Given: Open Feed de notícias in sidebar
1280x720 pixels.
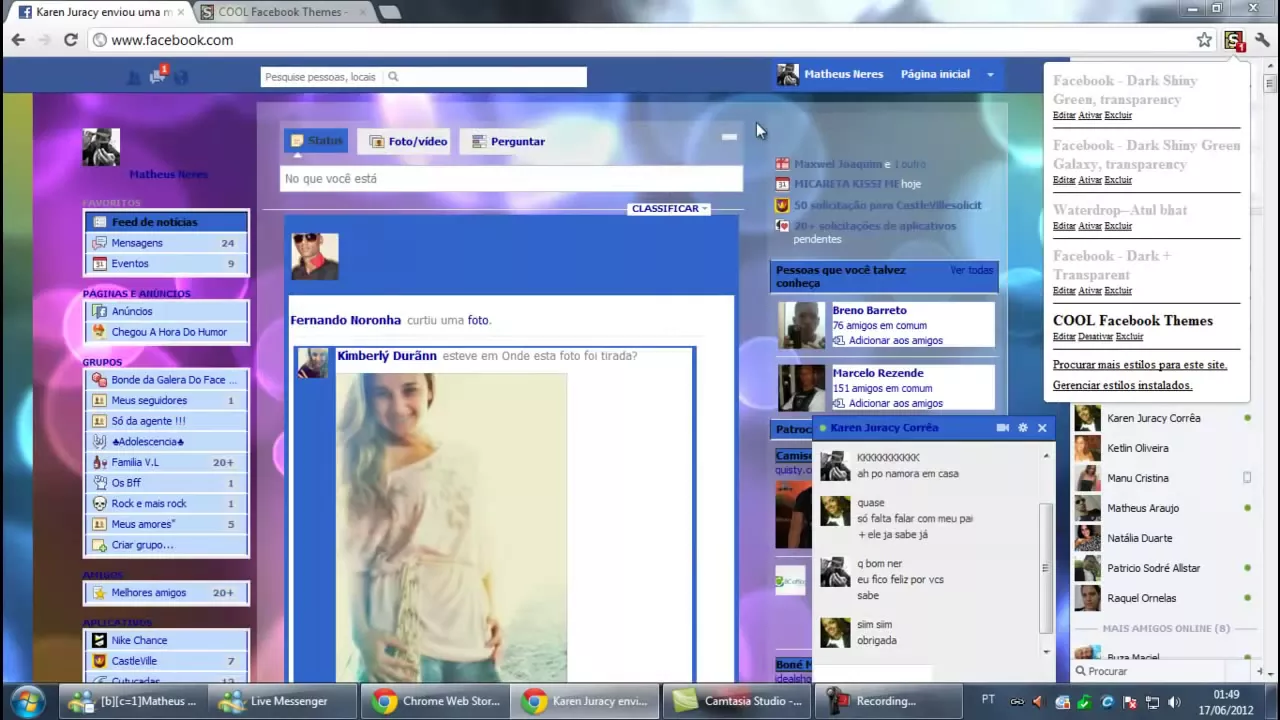Looking at the screenshot, I should pos(166,222).
